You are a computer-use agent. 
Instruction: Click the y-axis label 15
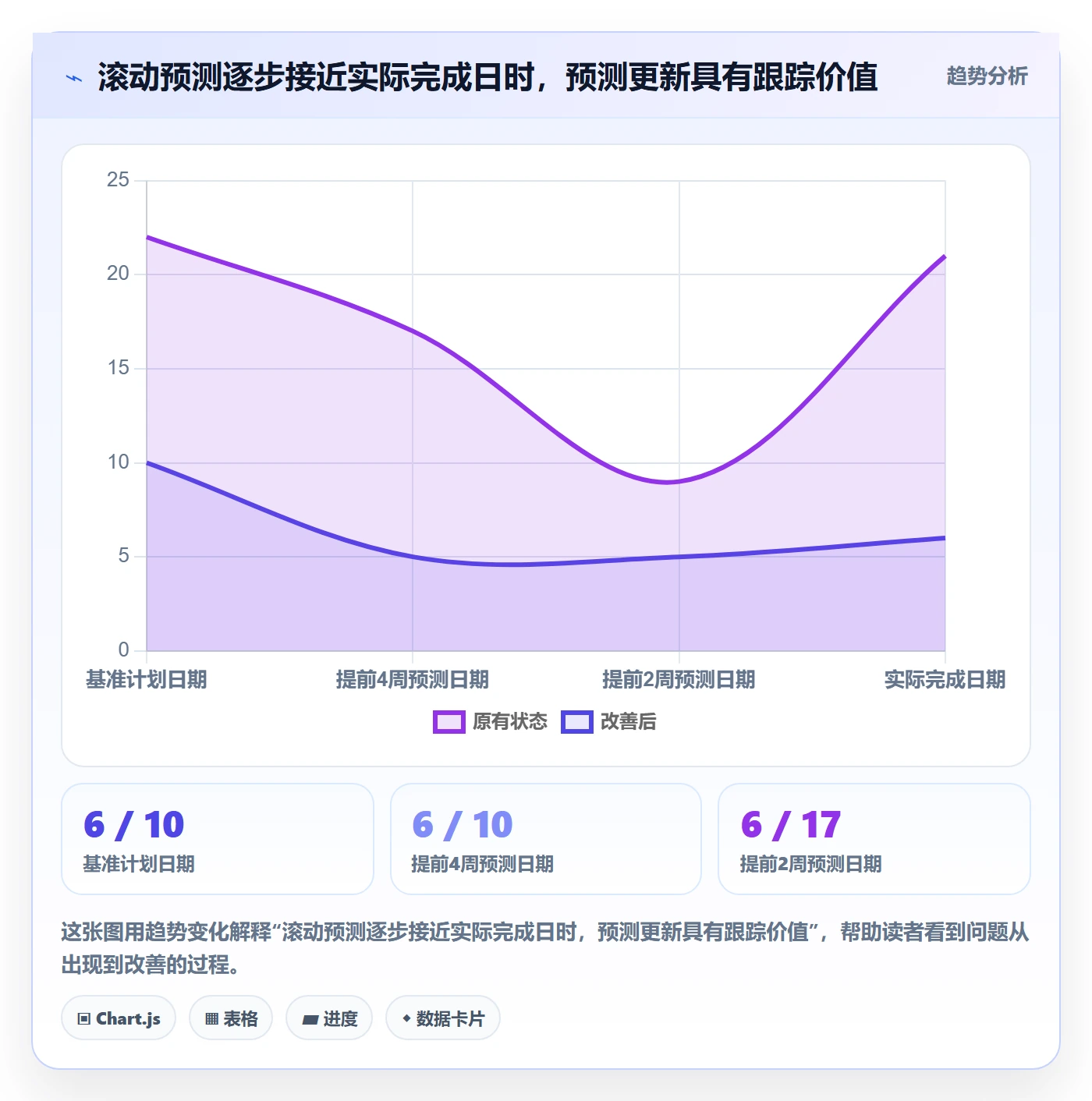click(118, 368)
